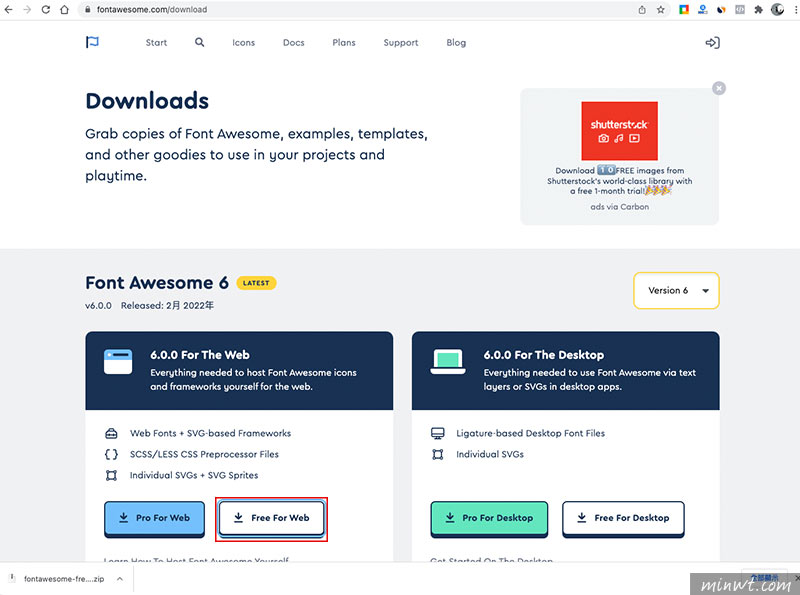This screenshot has width=800, height=595.
Task: Click "Web Fonts + SVG-based Frameworks" text
Action: pyautogui.click(x=210, y=433)
